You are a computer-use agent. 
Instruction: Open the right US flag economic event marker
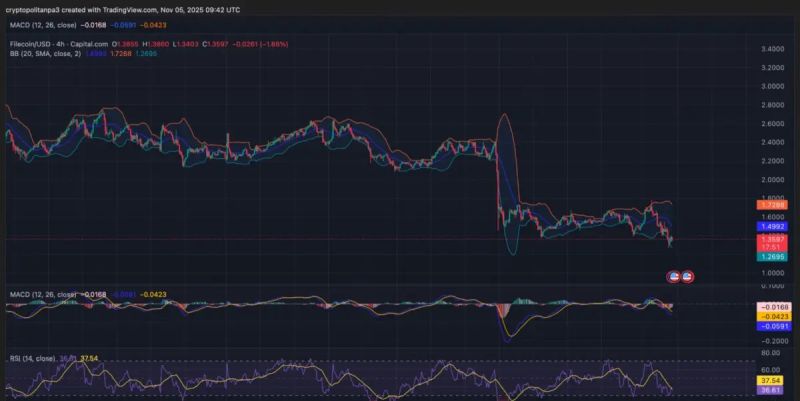coord(687,277)
